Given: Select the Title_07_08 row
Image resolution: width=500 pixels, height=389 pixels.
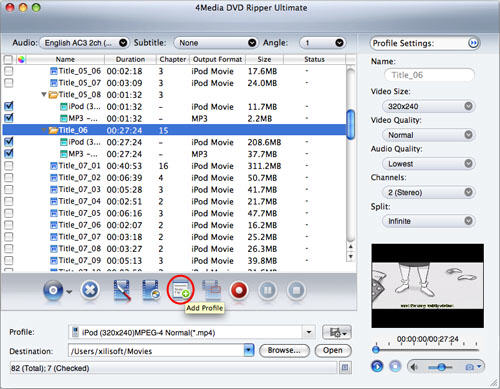Looking at the screenshot, I should (174, 249).
